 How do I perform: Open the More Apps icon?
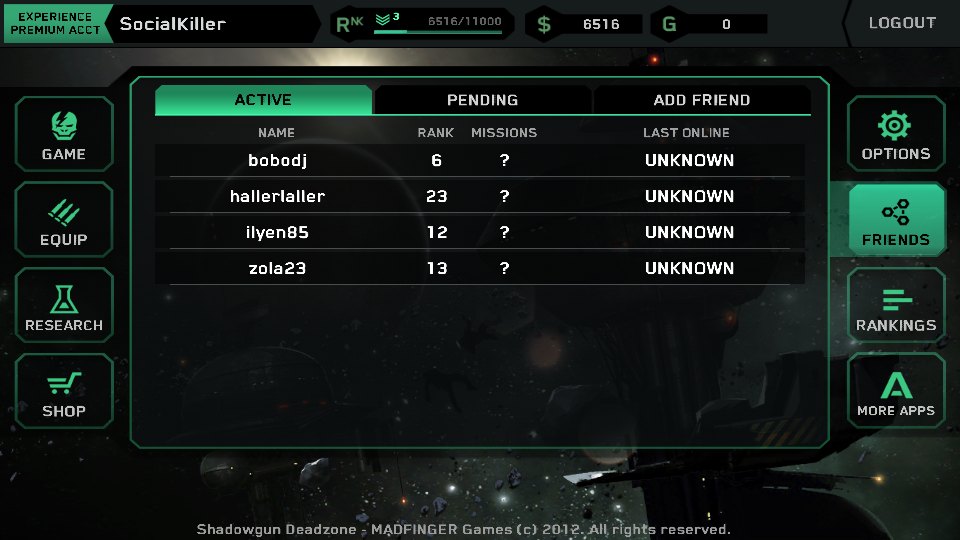click(x=896, y=385)
